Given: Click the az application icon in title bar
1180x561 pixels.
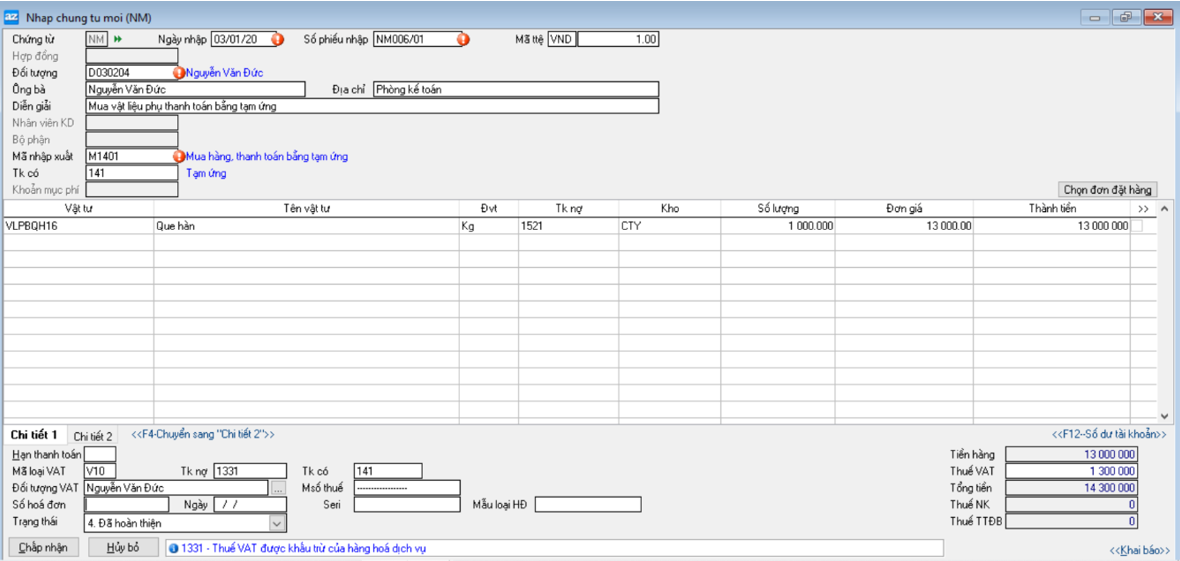Looking at the screenshot, I should tap(12, 17).
